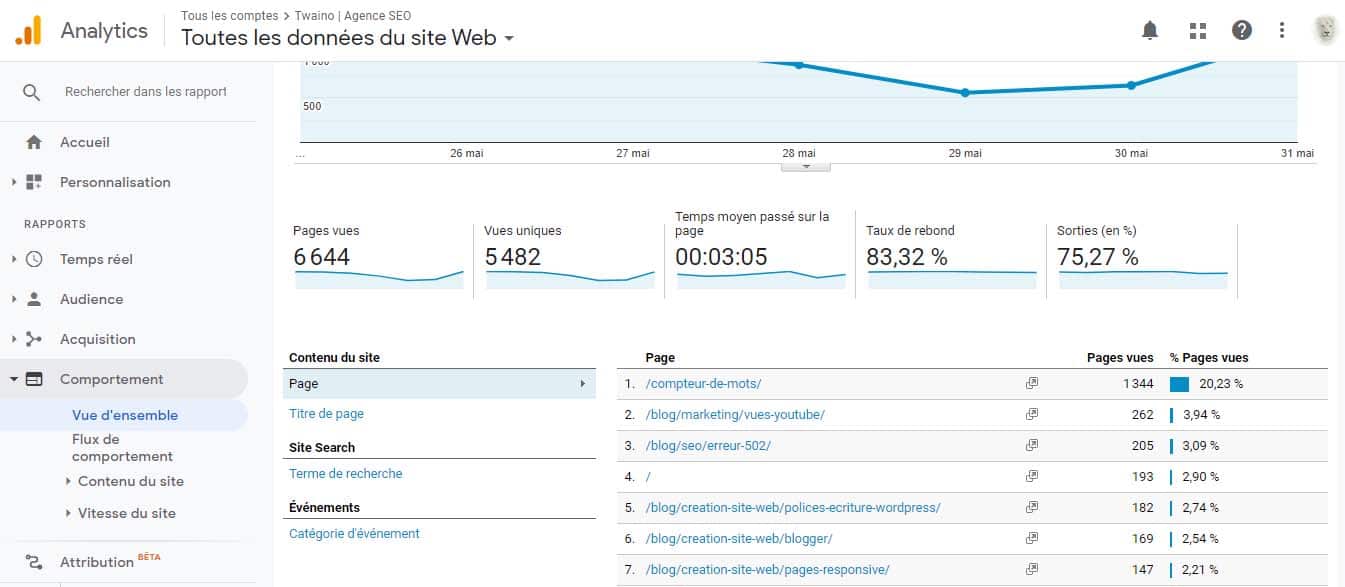Expand the Personnalisation section arrow
Image resolution: width=1345 pixels, height=587 pixels.
(x=14, y=182)
